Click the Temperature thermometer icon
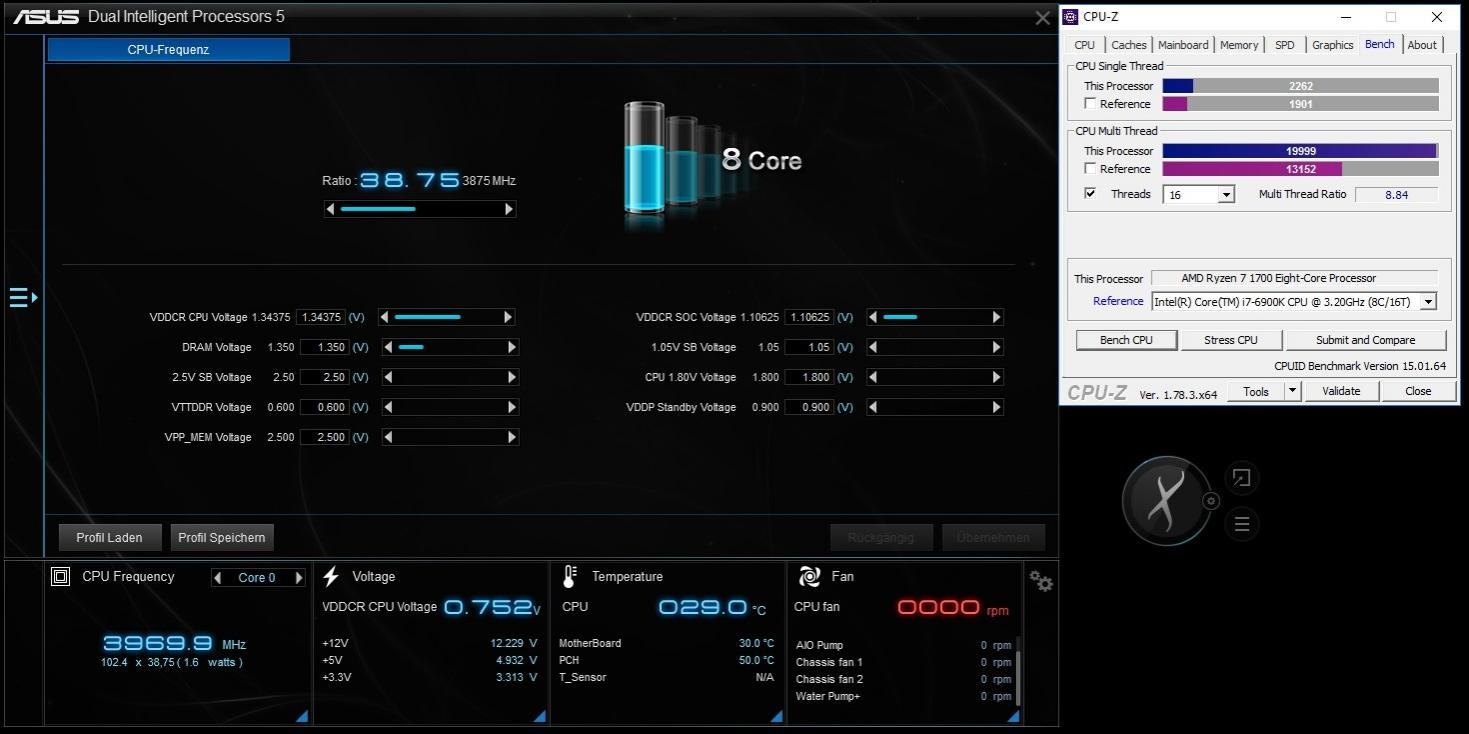1469x734 pixels. pyautogui.click(x=570, y=576)
